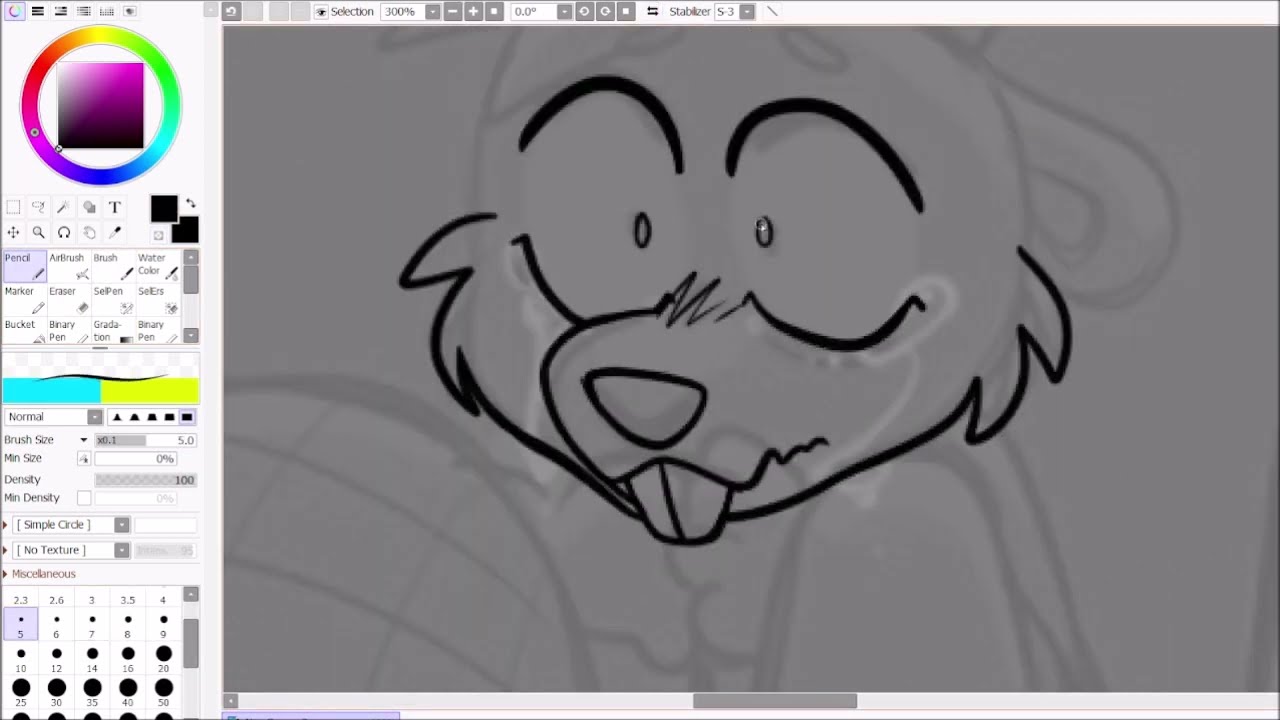Toggle the Color Wheel panel
The image size is (1280, 720).
click(14, 11)
